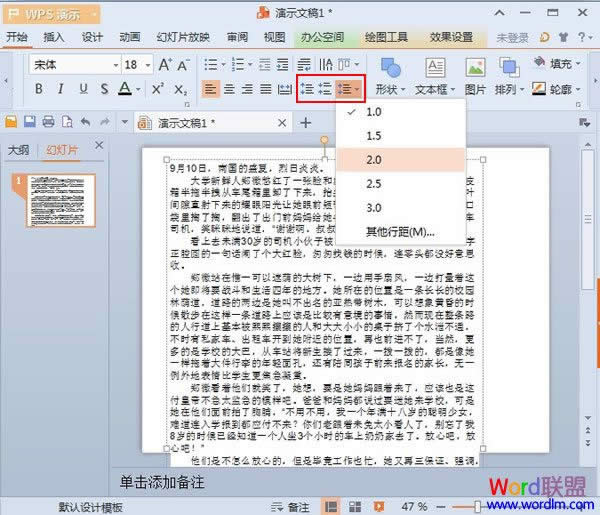The image size is (600, 515).
Task: Increase paragraph spacing icon
Action: point(307,89)
